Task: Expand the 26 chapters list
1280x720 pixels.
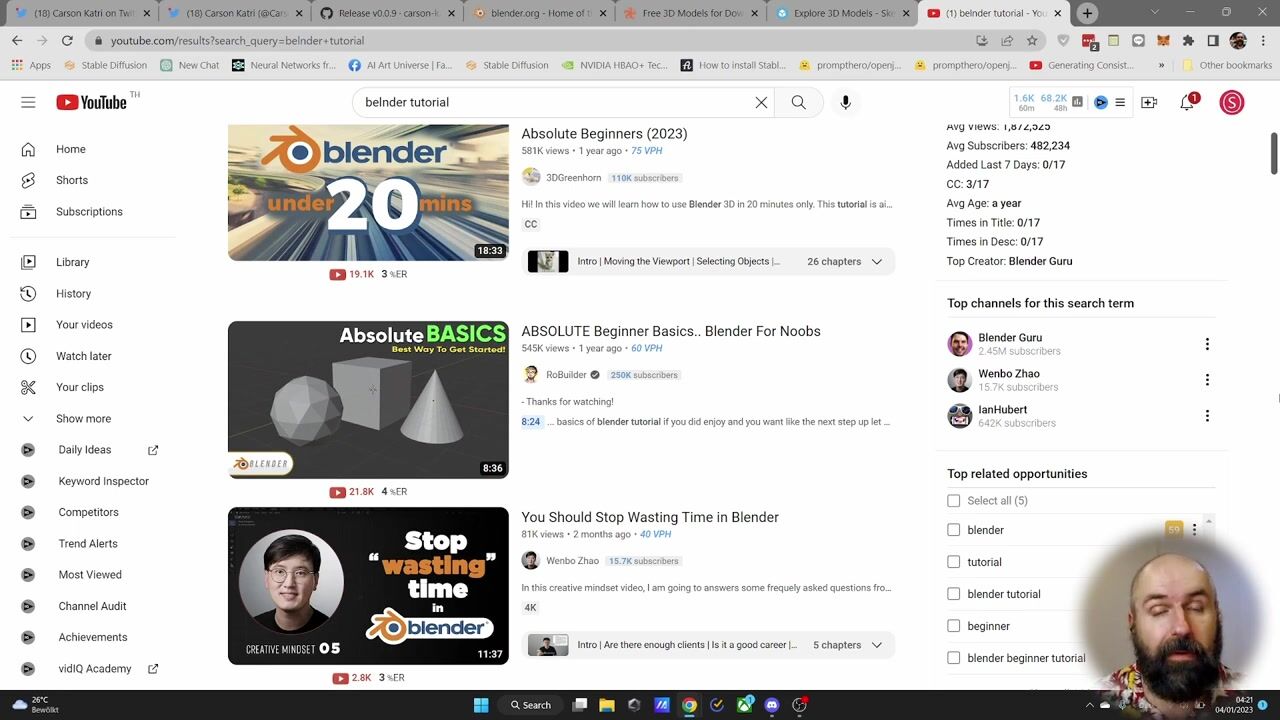Action: tap(876, 262)
